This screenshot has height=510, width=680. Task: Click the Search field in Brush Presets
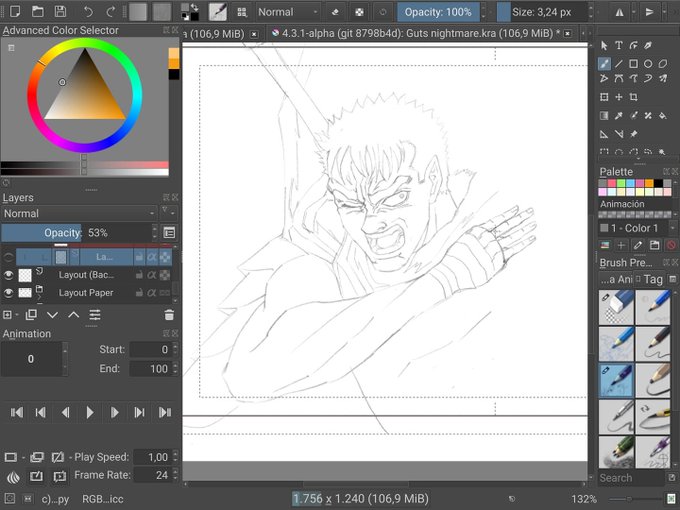click(631, 478)
